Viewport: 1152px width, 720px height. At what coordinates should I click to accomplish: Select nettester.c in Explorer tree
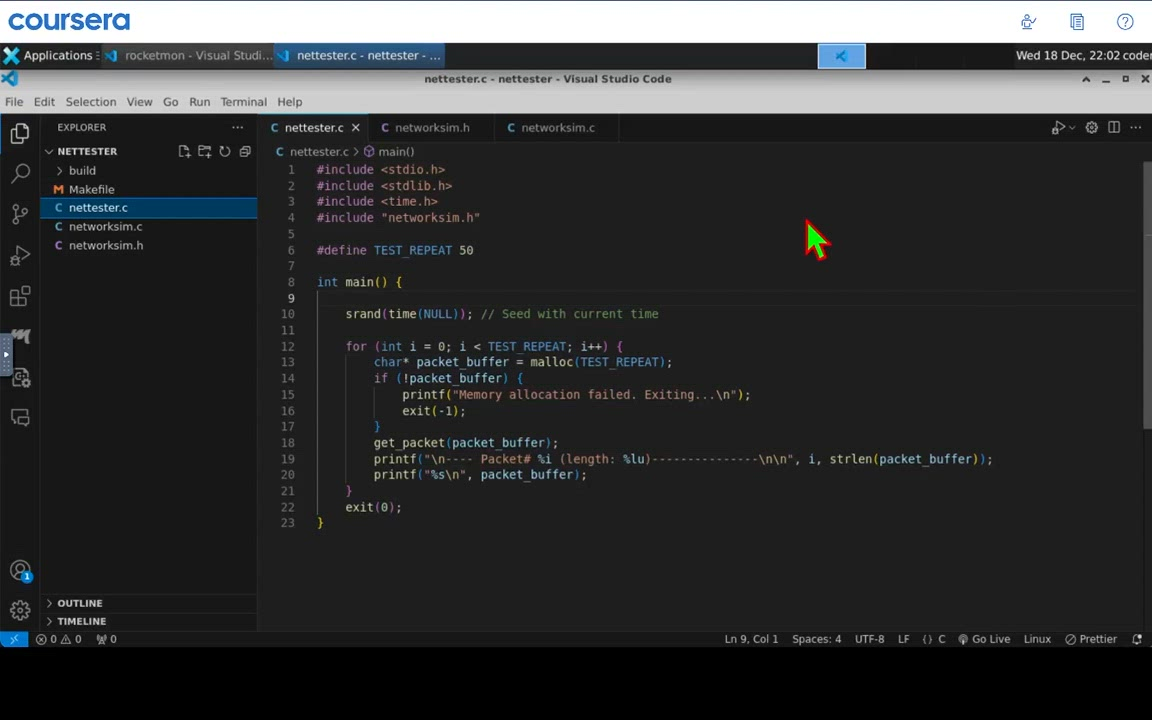pyautogui.click(x=148, y=208)
